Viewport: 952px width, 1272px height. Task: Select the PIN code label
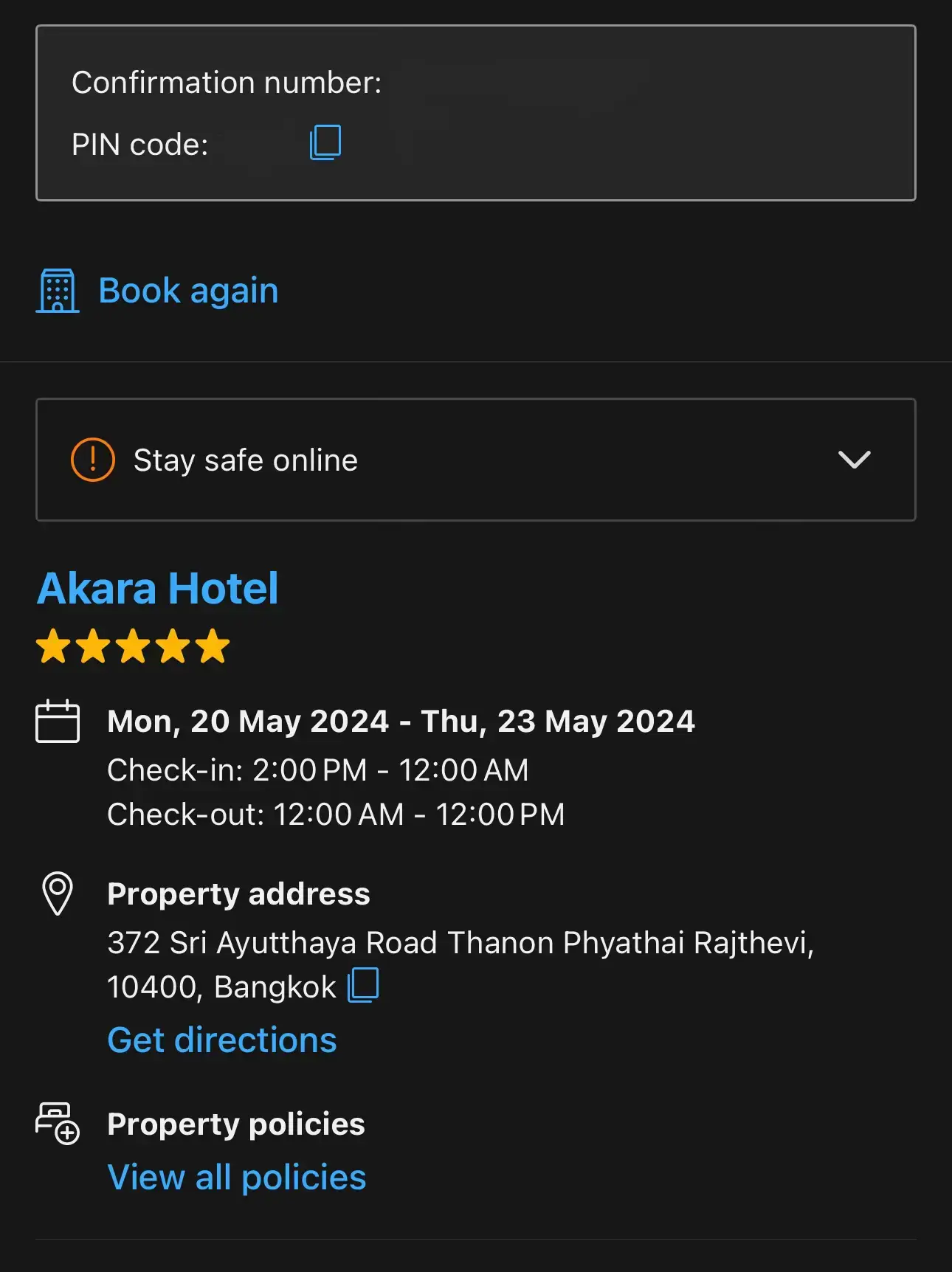click(140, 145)
